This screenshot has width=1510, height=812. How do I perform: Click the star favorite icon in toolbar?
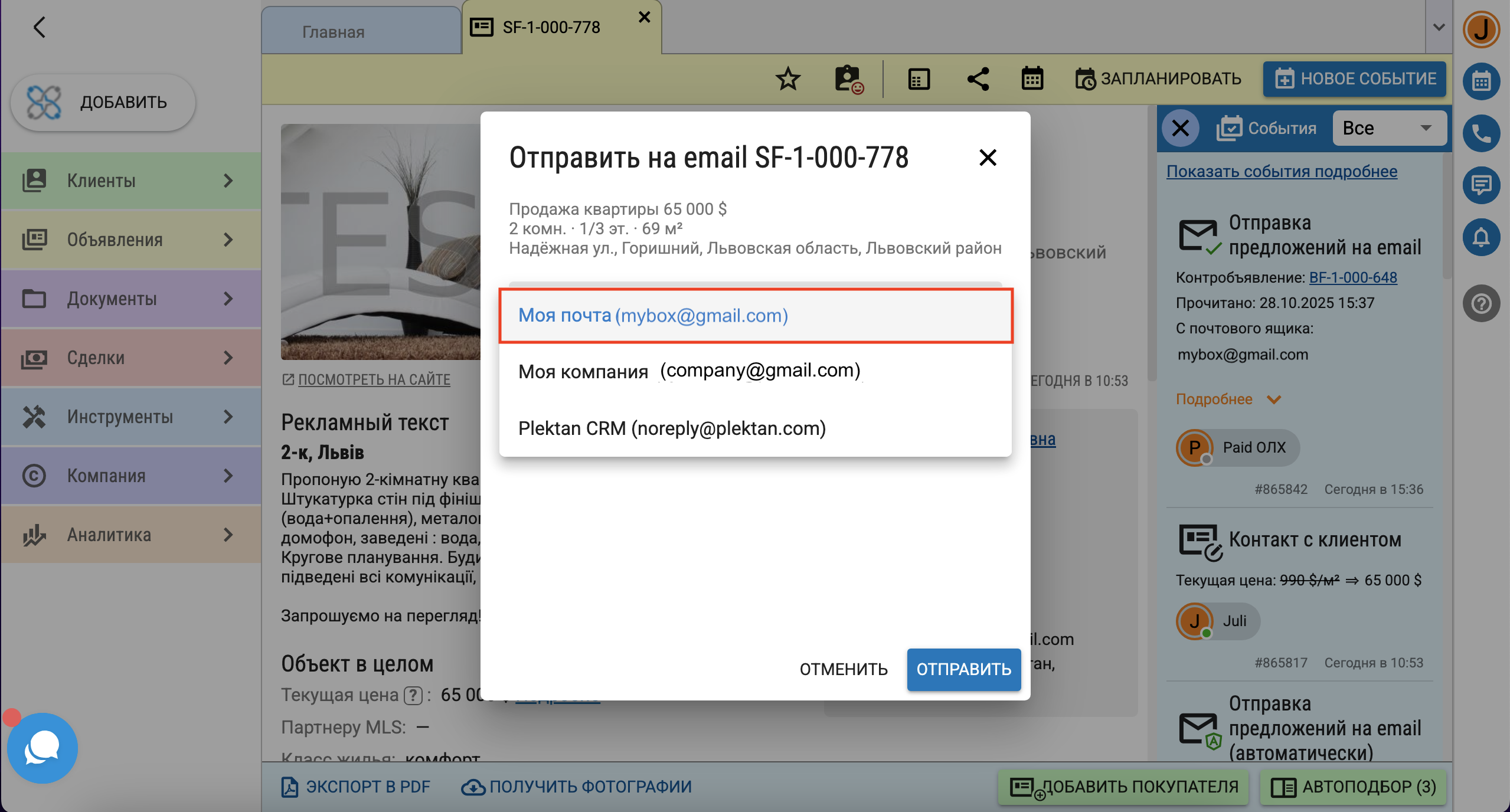(787, 79)
